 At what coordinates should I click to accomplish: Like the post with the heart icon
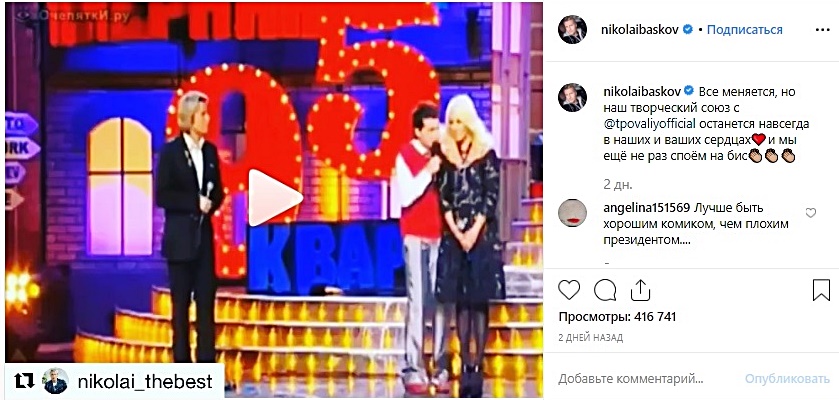[x=569, y=290]
